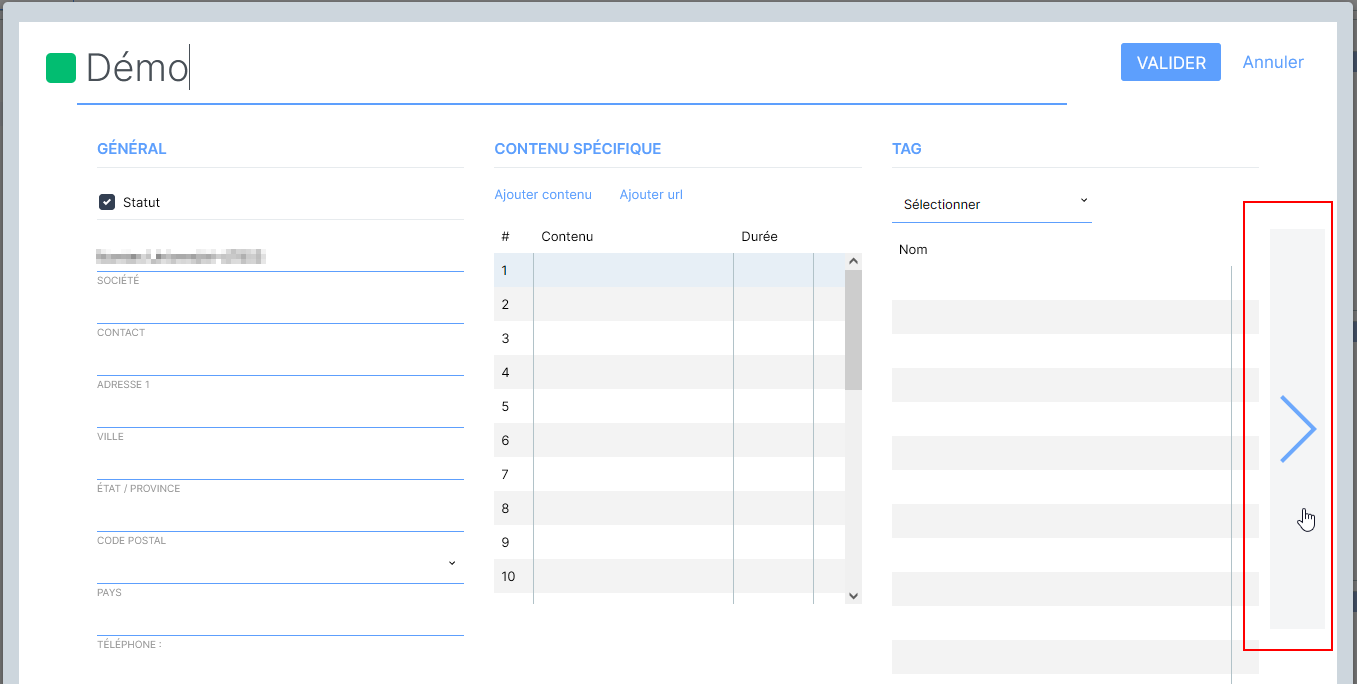Click the VALIDER button
1357x684 pixels.
point(1170,62)
